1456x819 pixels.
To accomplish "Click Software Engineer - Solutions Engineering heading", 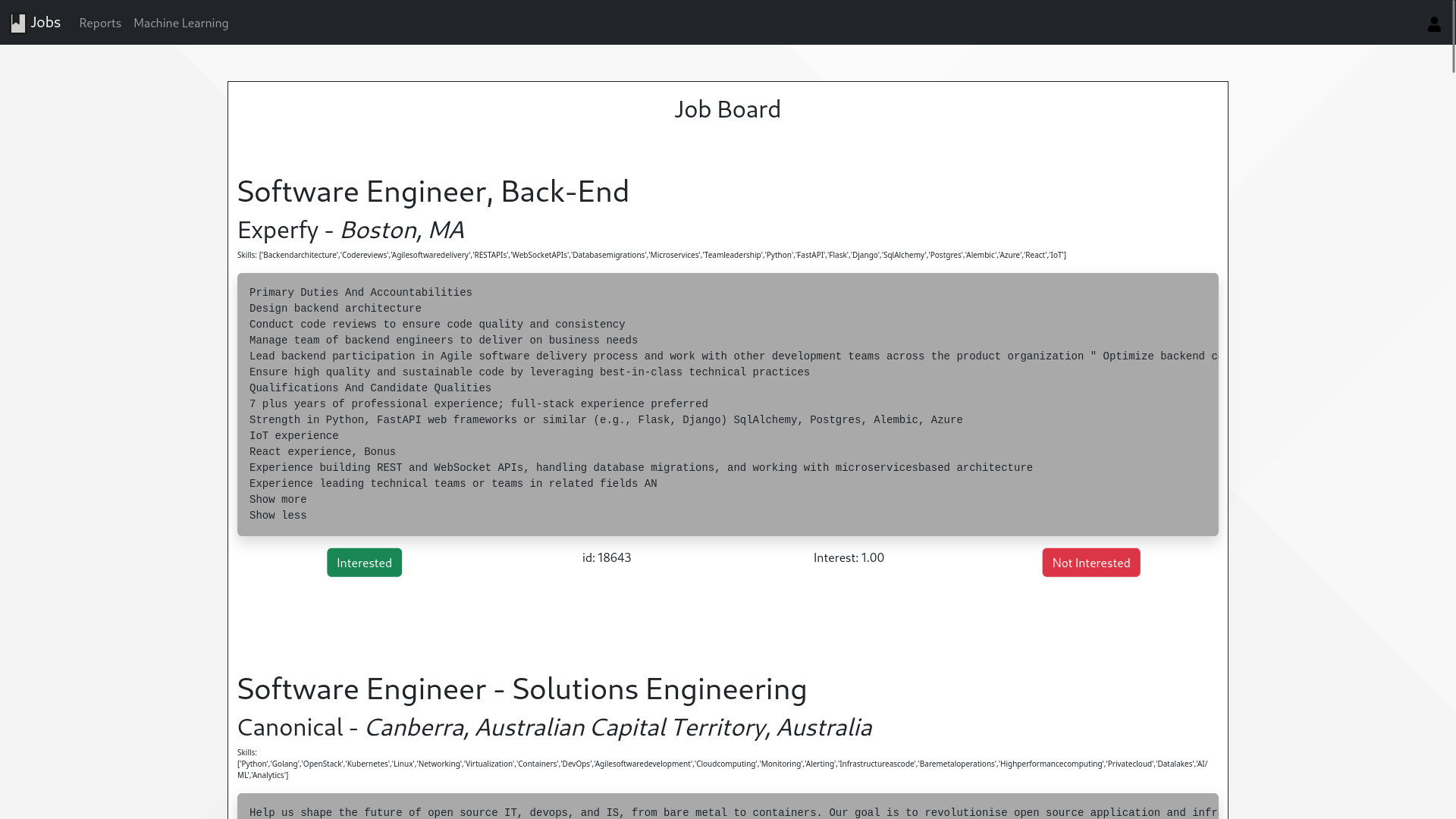I will coord(522,689).
